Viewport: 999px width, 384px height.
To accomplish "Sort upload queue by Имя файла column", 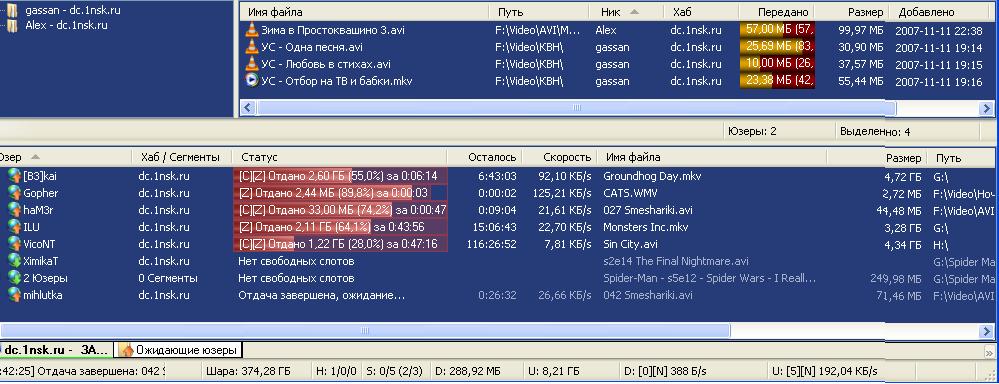I will 365,12.
